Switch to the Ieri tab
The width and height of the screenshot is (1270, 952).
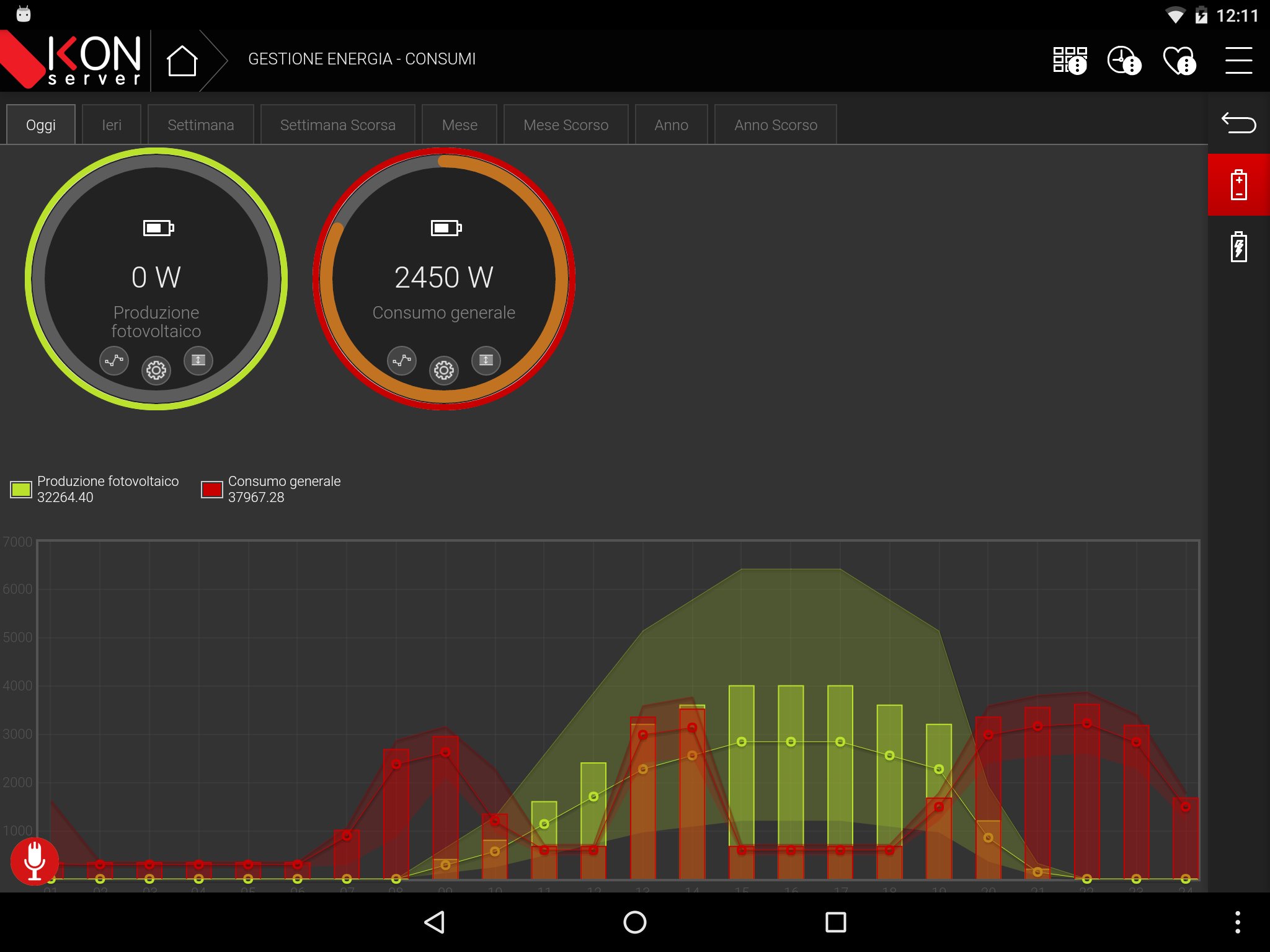(111, 124)
